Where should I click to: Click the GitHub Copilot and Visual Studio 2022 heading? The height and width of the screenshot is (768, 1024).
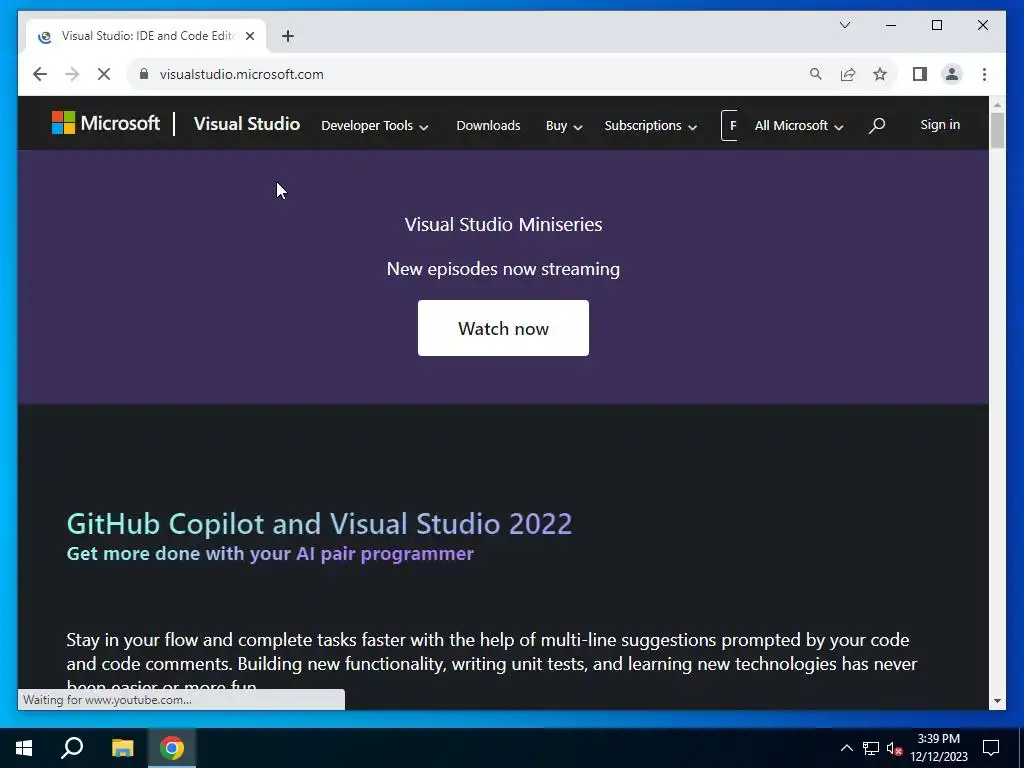click(x=319, y=524)
